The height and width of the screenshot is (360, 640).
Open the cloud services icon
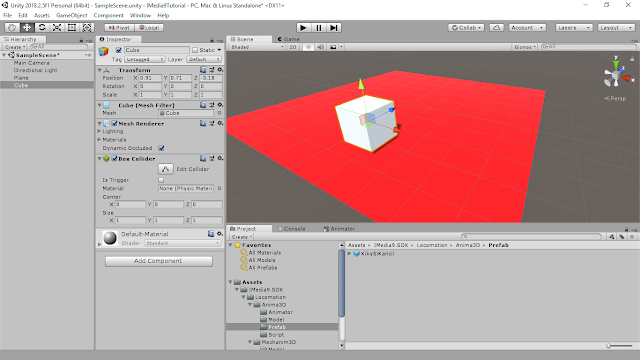pos(496,28)
